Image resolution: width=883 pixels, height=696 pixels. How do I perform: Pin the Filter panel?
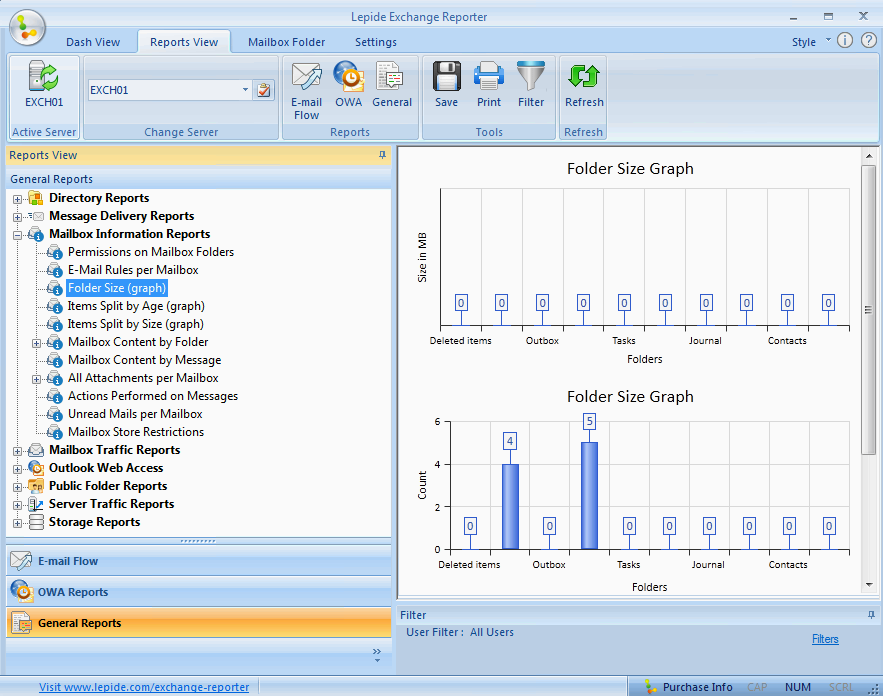pyautogui.click(x=871, y=615)
